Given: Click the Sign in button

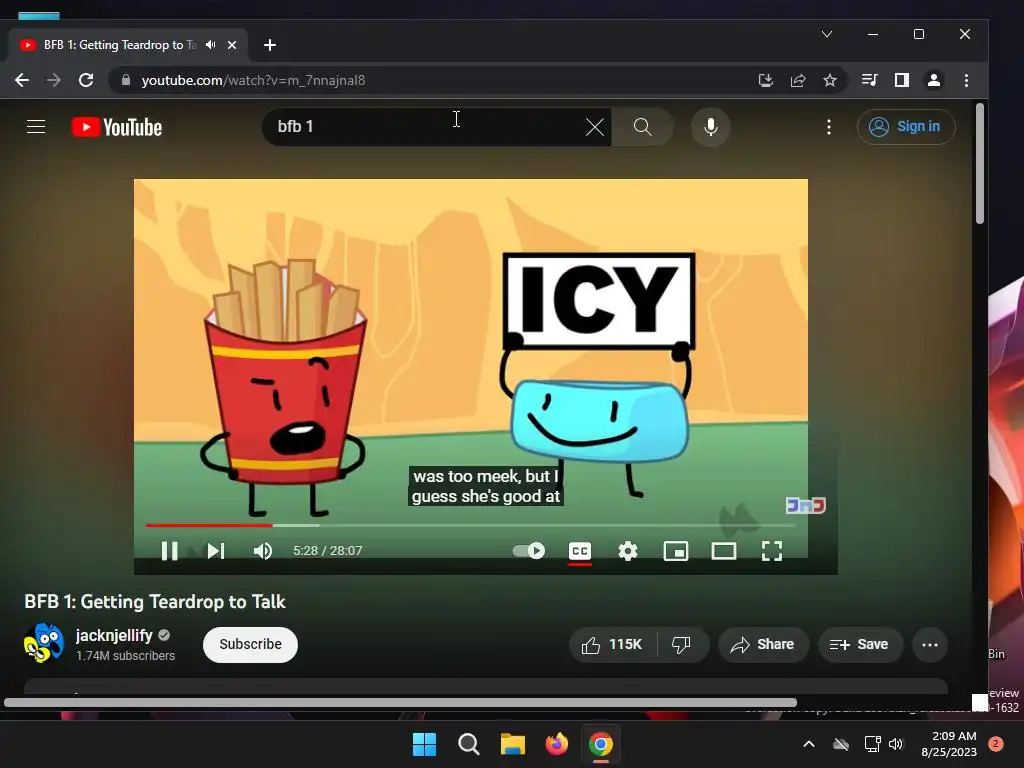Looking at the screenshot, I should [906, 127].
